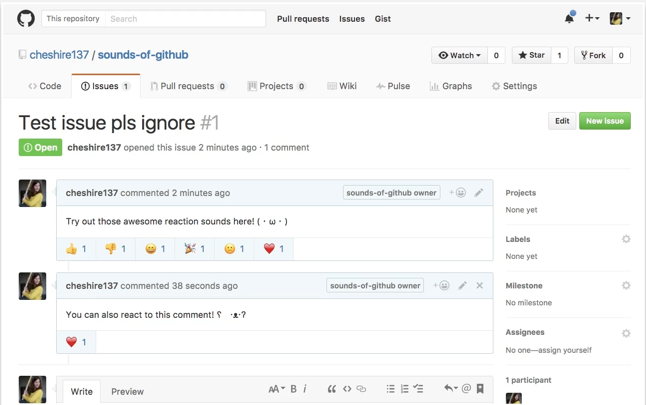Expand the Watch dropdown

pyautogui.click(x=459, y=55)
